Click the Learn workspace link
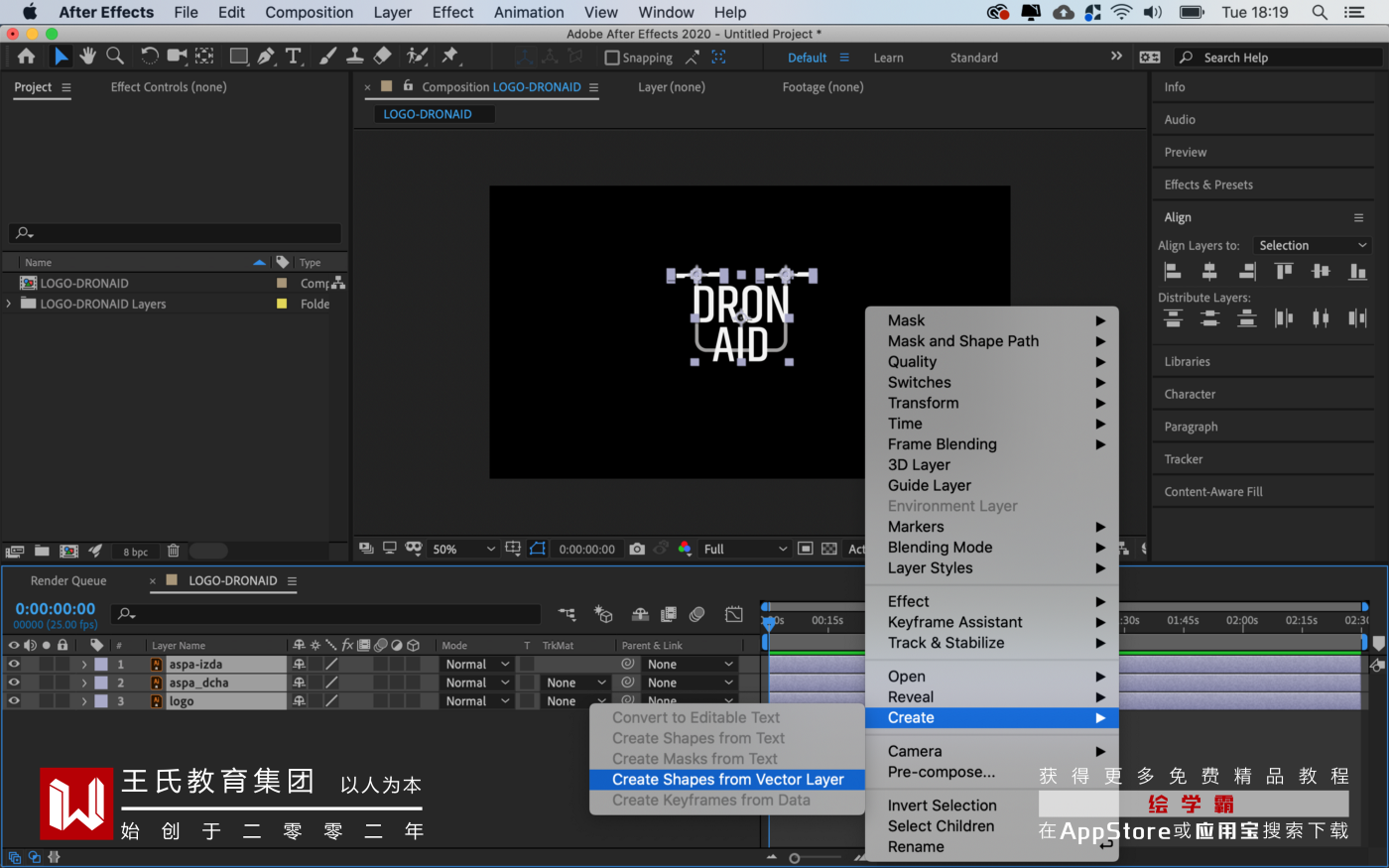This screenshot has height=868, width=1389. click(x=888, y=58)
